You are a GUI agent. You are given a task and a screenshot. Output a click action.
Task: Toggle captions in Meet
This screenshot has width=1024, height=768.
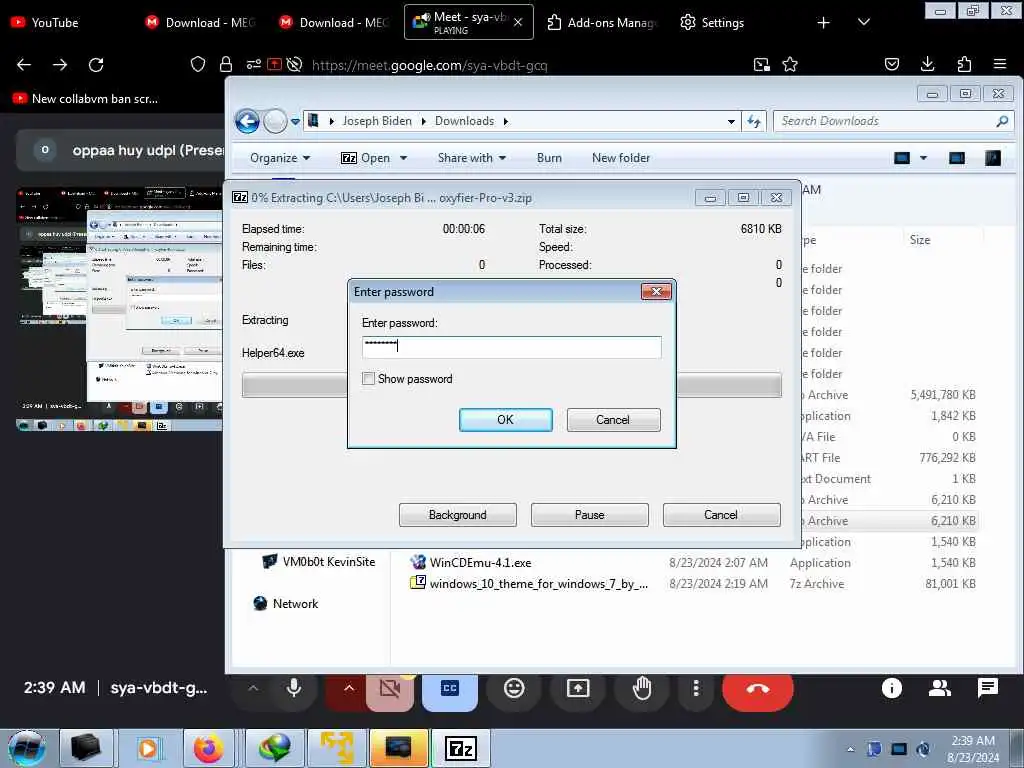pos(450,689)
